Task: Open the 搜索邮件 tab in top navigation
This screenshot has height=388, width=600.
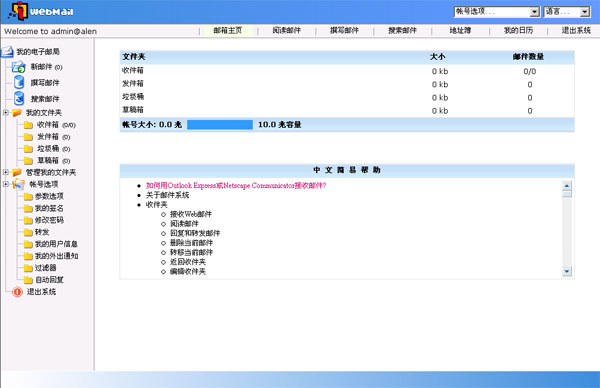Action: point(402,31)
